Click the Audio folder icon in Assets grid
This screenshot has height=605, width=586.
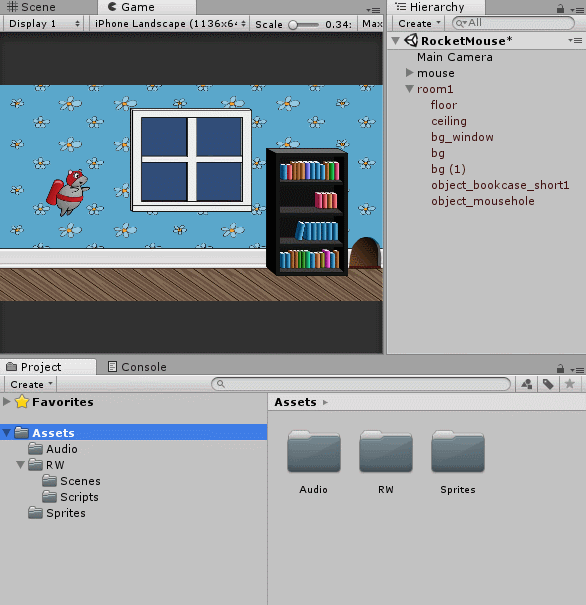point(314,451)
